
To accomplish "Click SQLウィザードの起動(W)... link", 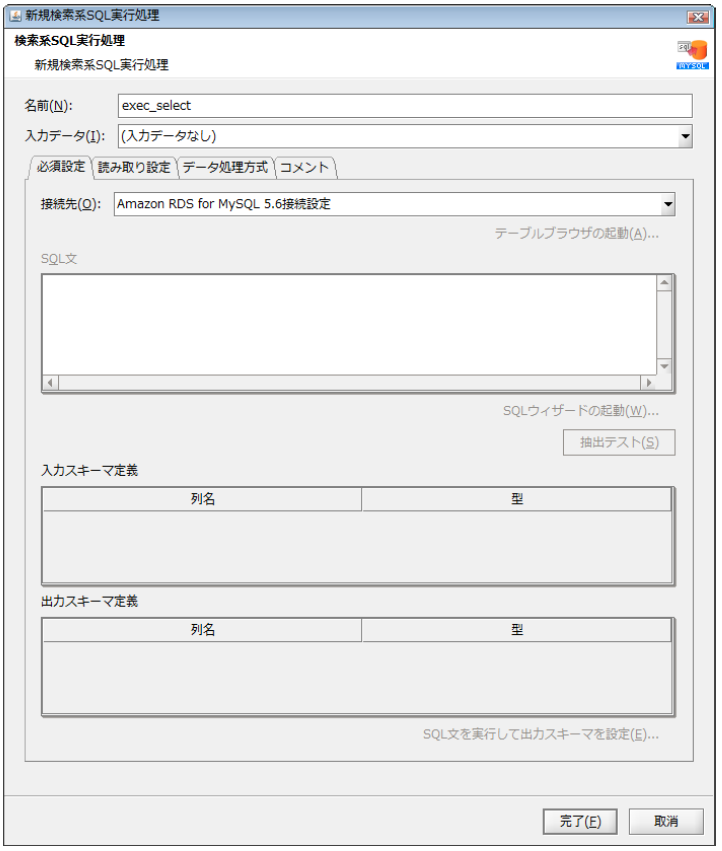I will [x=581, y=411].
